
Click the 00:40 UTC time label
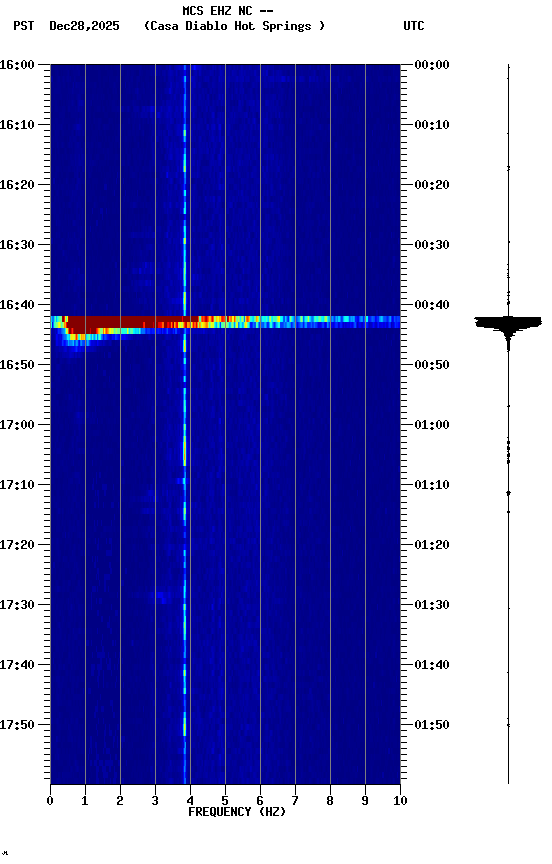point(432,305)
